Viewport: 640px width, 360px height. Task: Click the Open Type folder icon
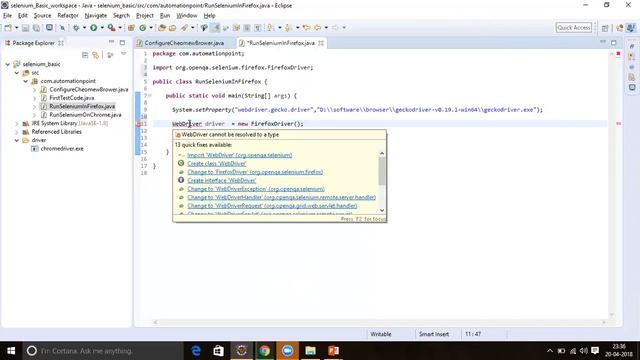click(x=162, y=28)
